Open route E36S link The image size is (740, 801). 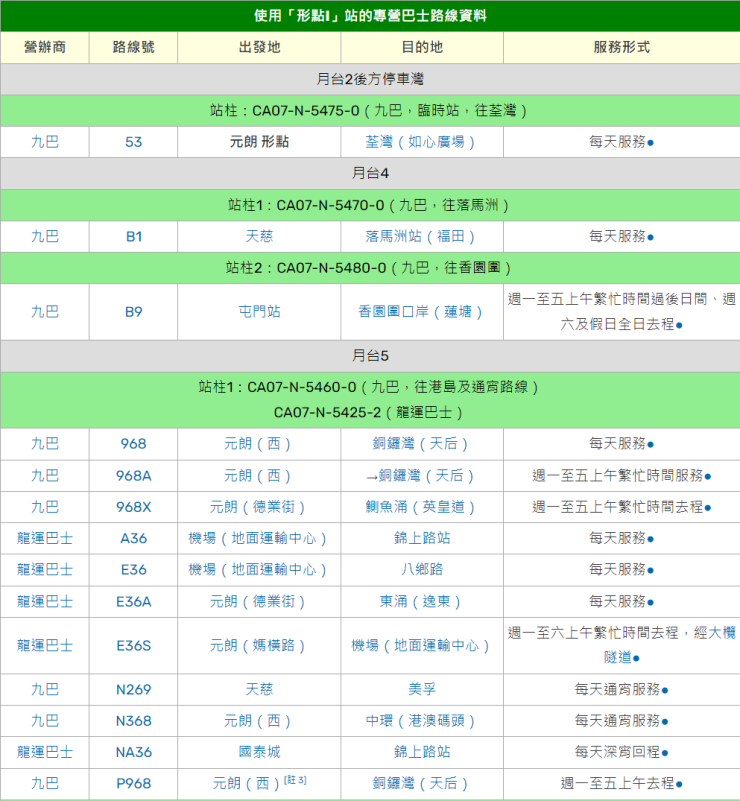coord(133,646)
